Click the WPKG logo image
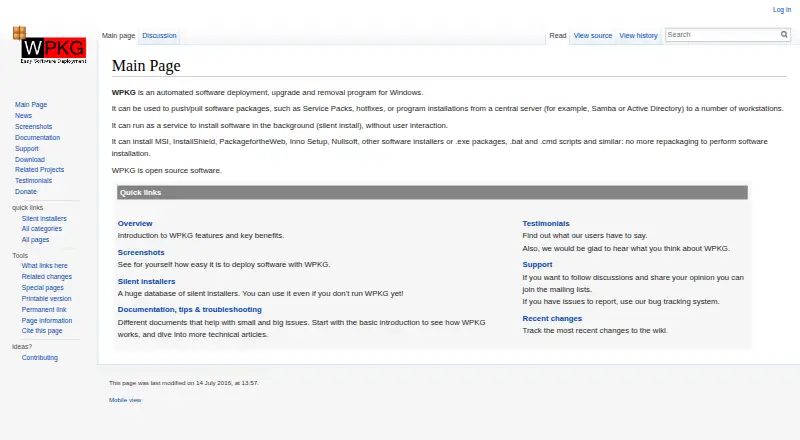 (x=49, y=45)
